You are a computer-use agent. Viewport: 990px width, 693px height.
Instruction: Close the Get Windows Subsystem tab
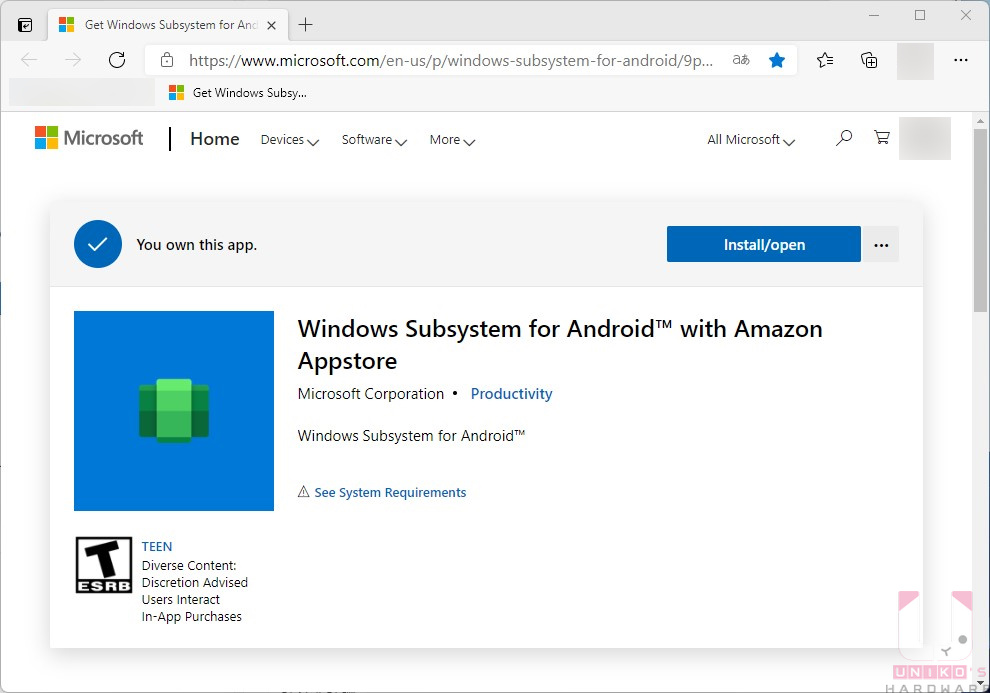point(271,25)
